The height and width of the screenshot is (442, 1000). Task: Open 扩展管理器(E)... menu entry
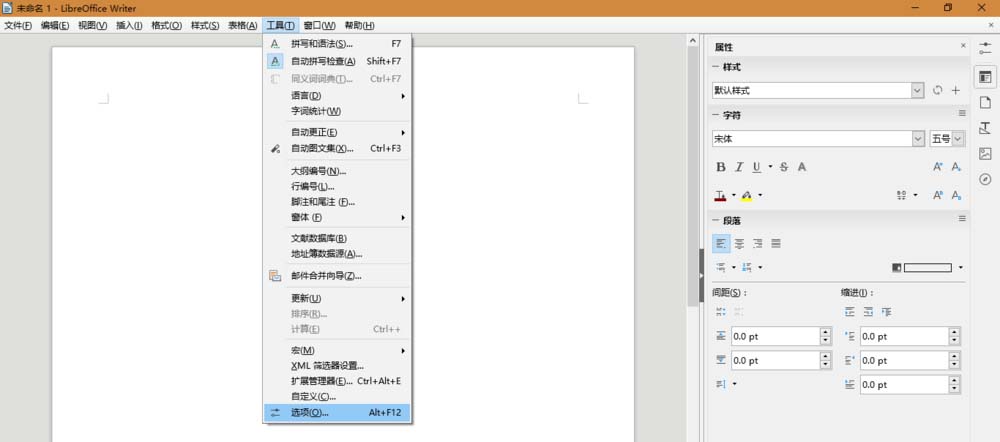click(x=337, y=381)
